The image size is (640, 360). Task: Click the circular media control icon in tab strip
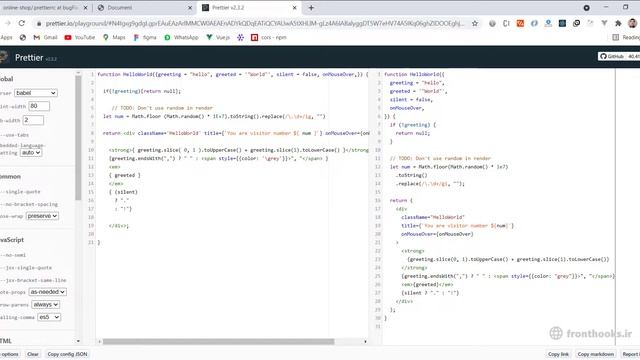click(x=587, y=8)
